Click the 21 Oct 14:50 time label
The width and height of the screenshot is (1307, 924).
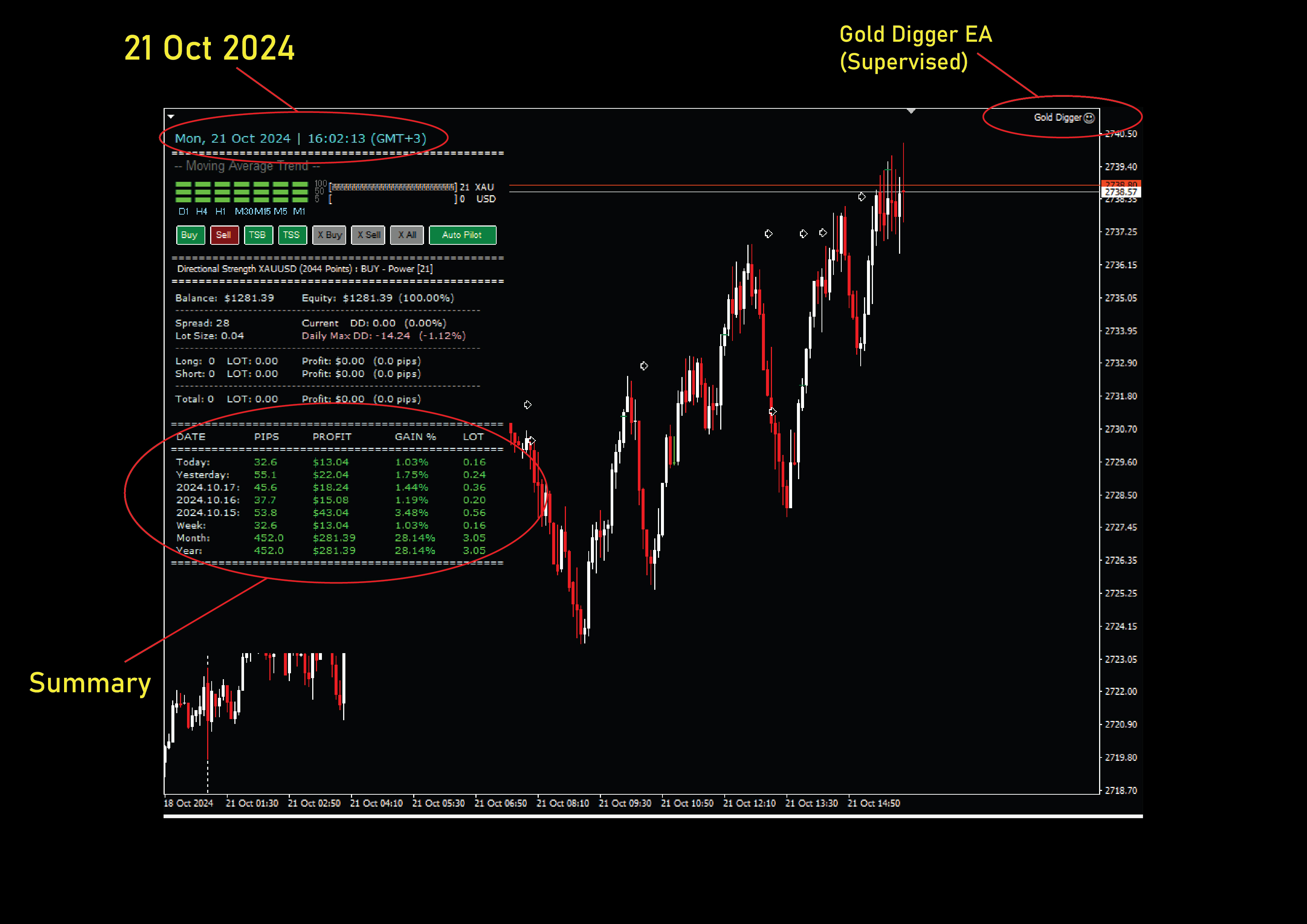[874, 803]
